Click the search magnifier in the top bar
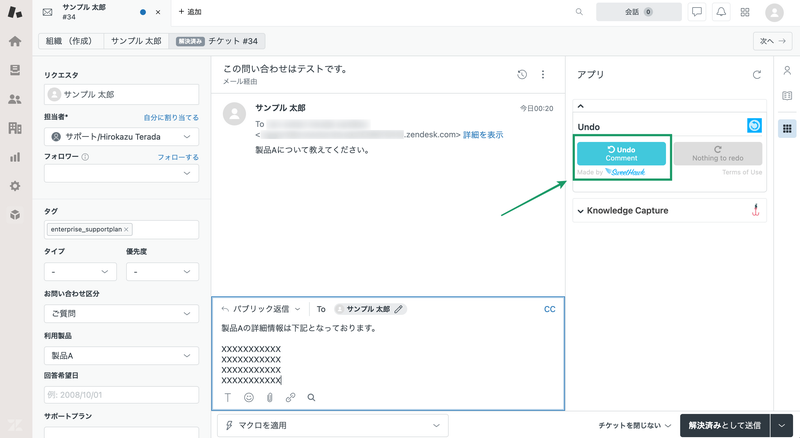800x438 pixels. tap(579, 12)
